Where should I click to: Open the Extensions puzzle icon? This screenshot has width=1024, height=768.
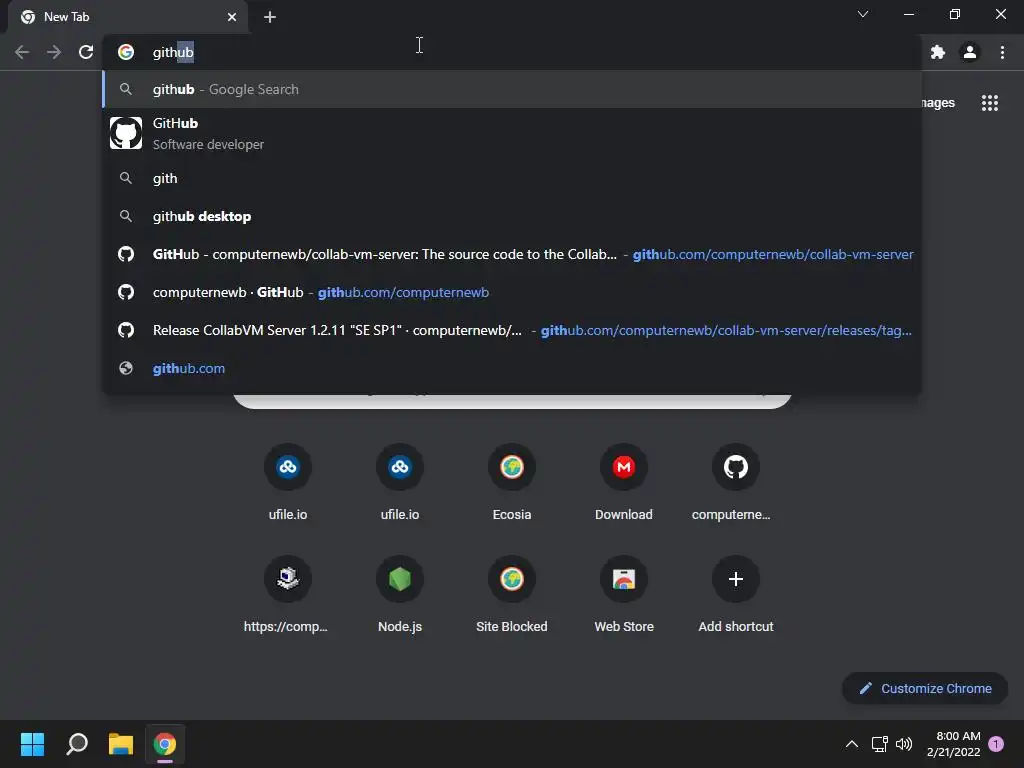pos(938,52)
